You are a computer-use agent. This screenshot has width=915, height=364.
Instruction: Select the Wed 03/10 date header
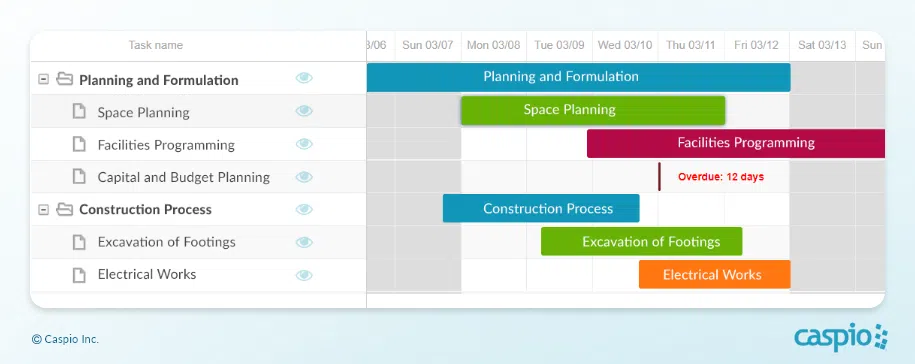pos(625,46)
